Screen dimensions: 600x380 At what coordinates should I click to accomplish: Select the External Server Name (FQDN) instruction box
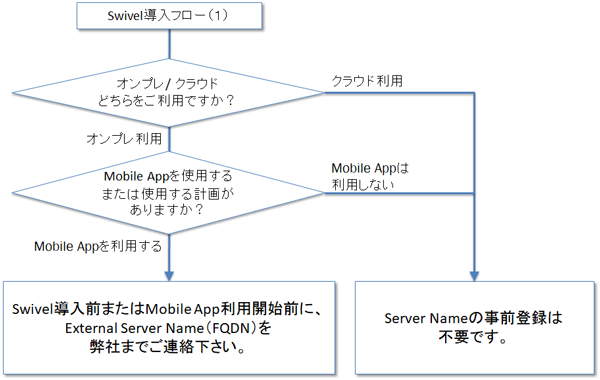pyautogui.click(x=169, y=328)
